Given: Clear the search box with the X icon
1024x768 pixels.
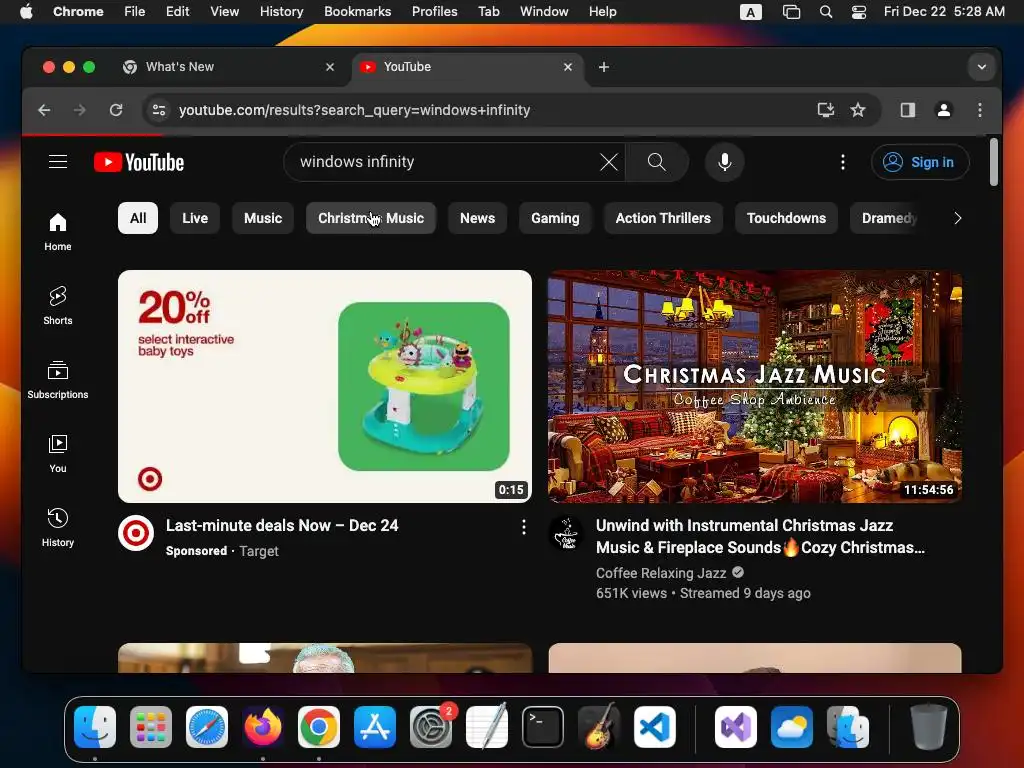Looking at the screenshot, I should [x=608, y=162].
